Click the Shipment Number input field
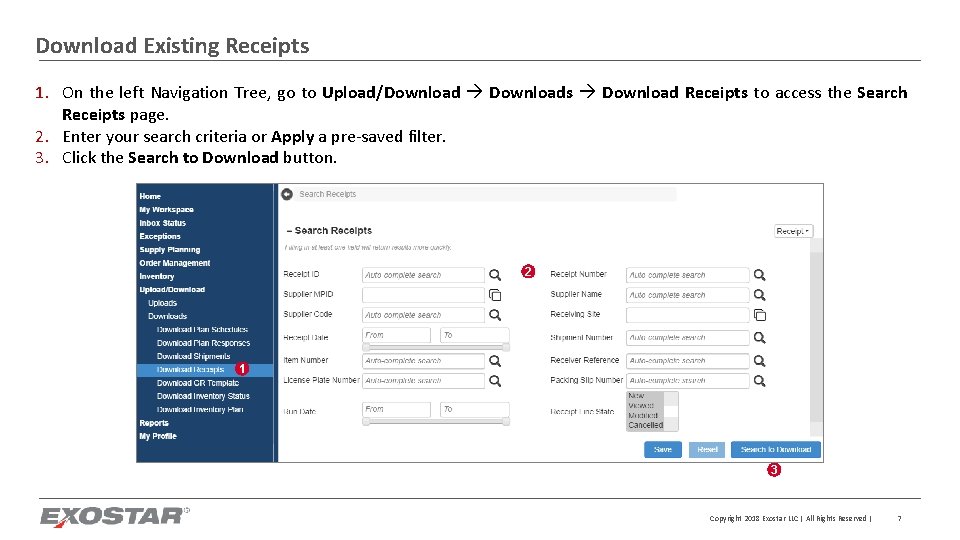 pos(688,338)
